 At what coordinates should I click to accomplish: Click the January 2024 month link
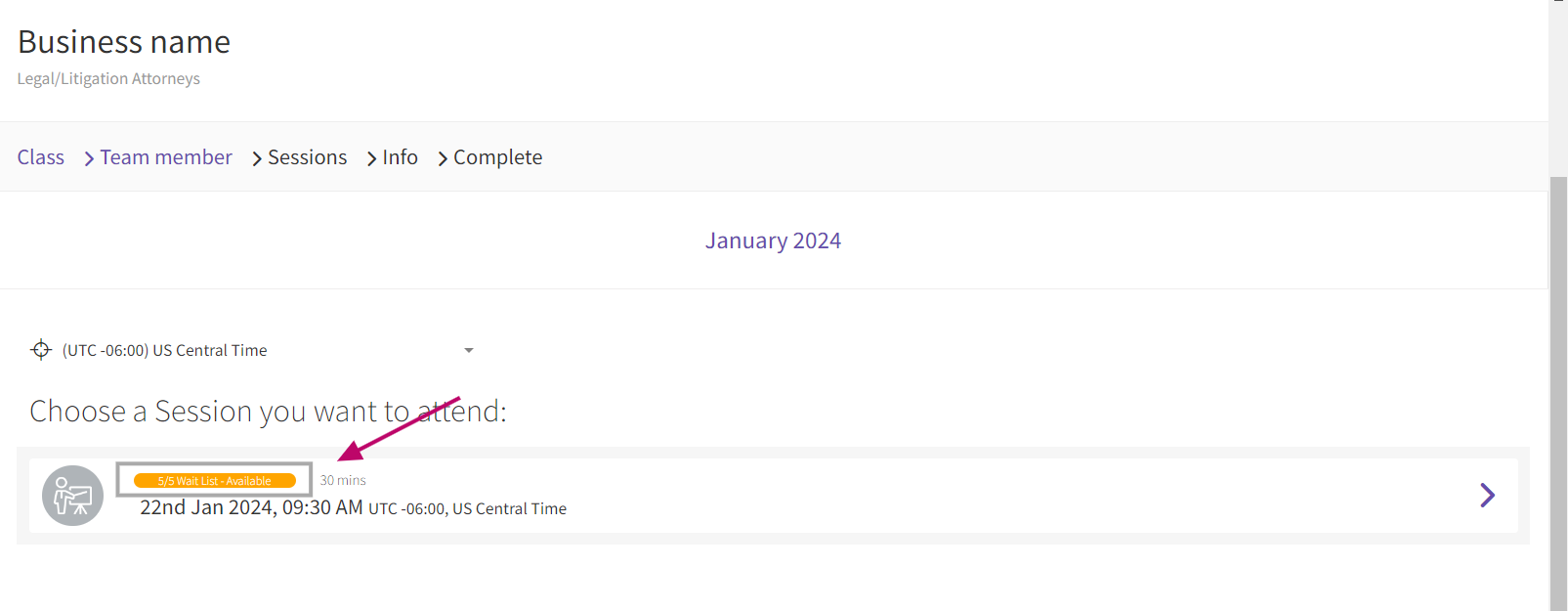pyautogui.click(x=773, y=240)
